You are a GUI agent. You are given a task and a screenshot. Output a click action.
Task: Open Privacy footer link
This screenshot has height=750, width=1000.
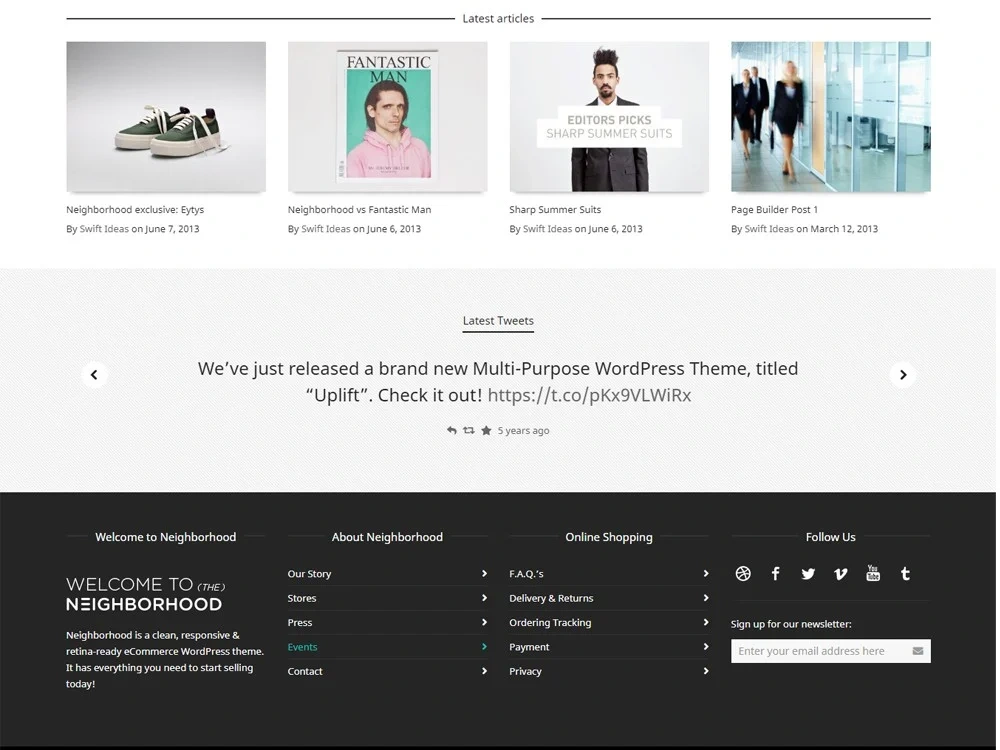525,671
